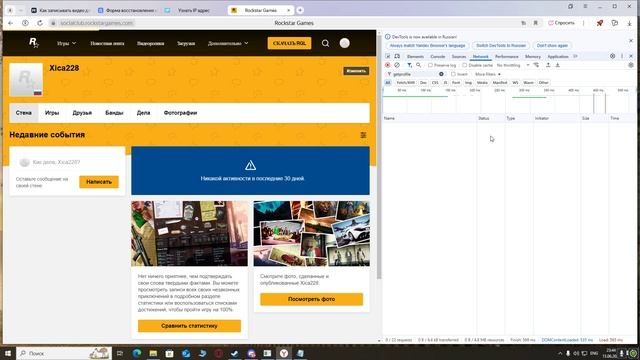640x360 pixels.
Task: Click the Windows taskbar search box
Action: 64,353
